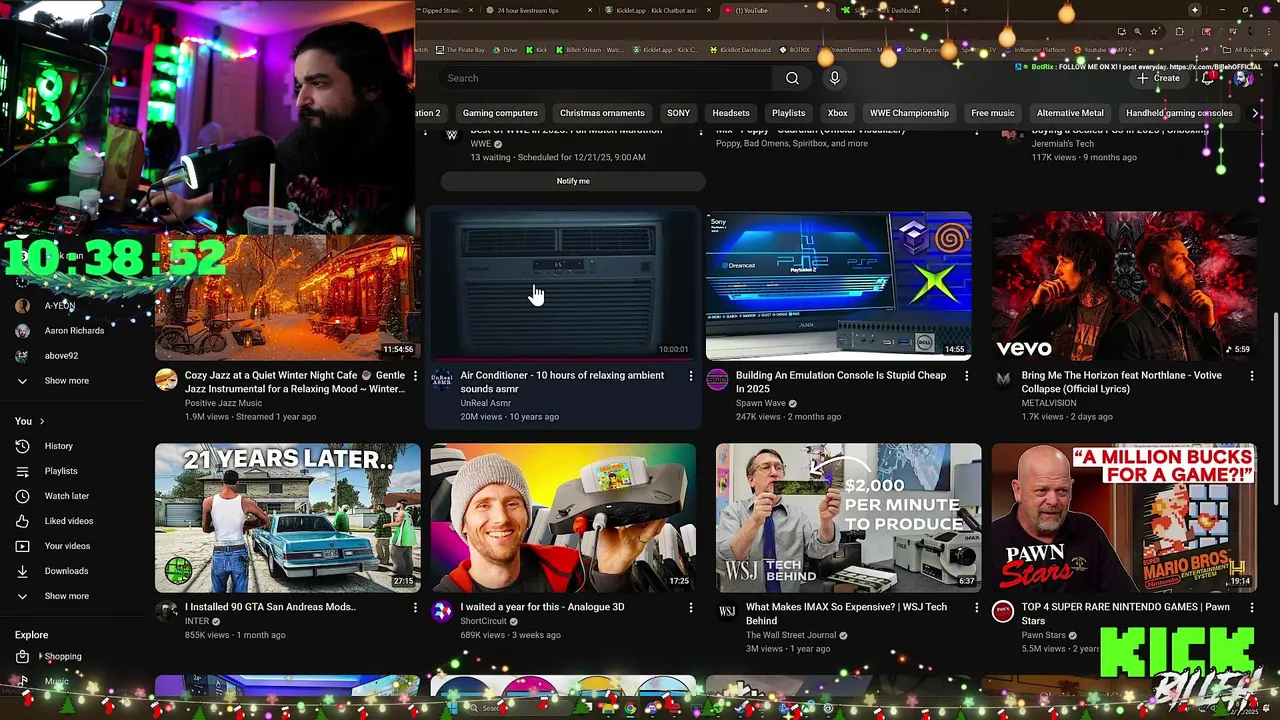Click Positive Jazz Music channel avatar

tap(166, 380)
